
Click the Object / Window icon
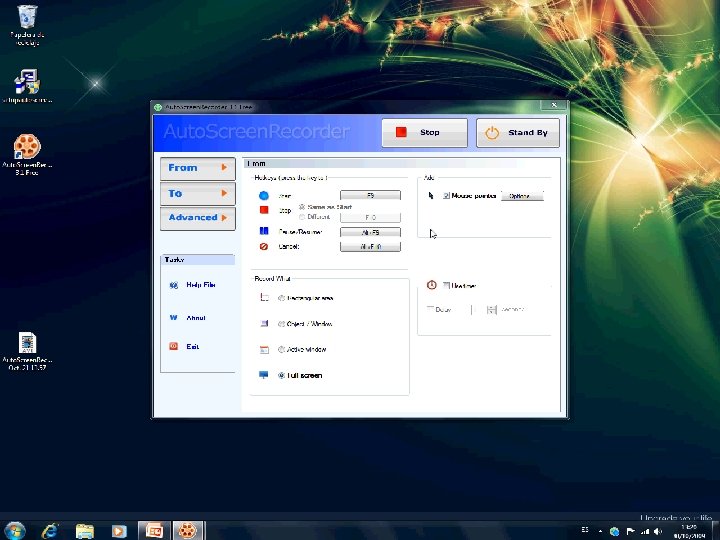click(264, 323)
